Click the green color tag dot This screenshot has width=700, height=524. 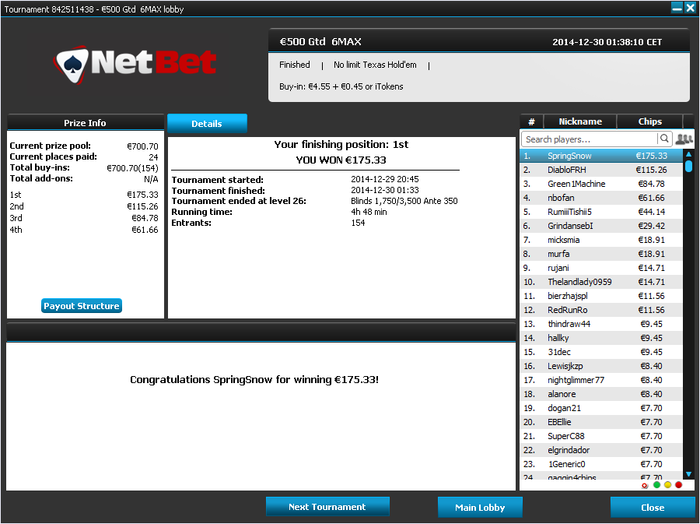(x=657, y=485)
